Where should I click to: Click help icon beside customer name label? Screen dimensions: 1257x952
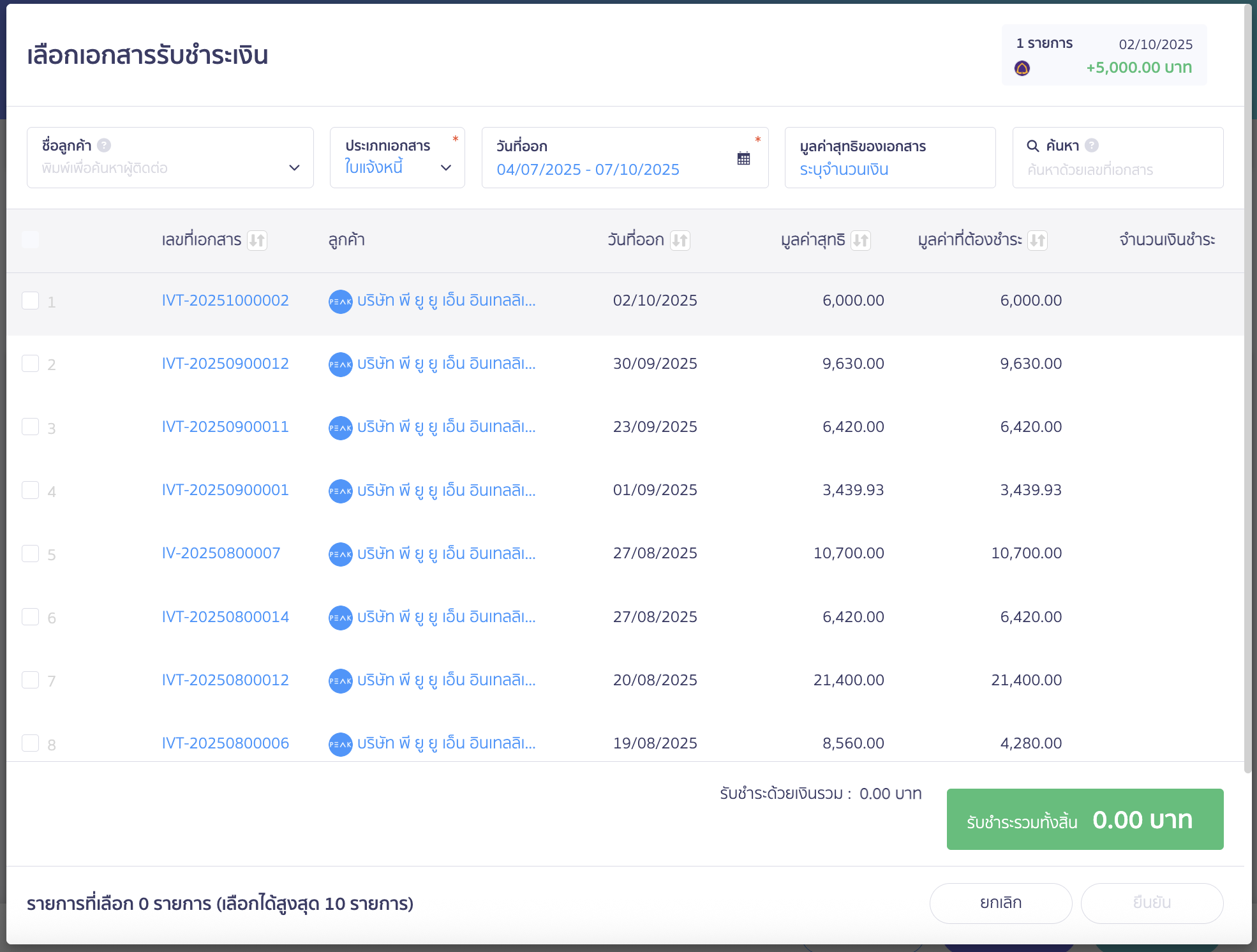104,145
